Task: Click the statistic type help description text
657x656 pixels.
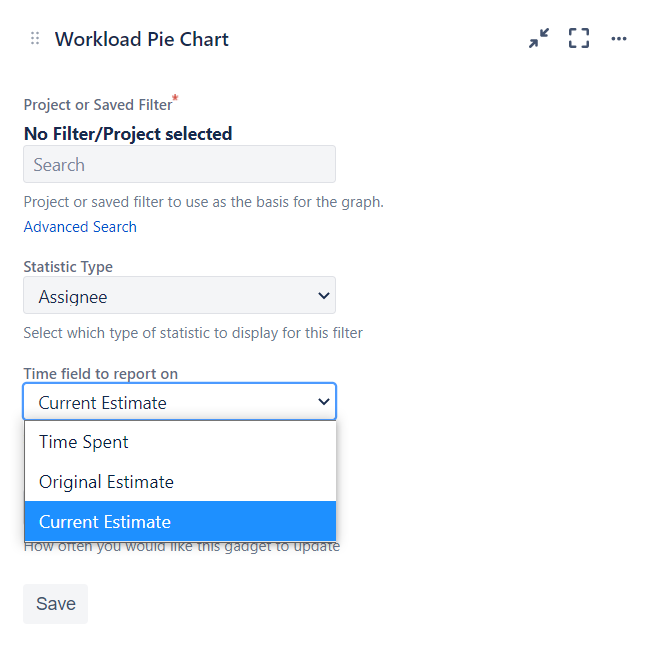Action: click(193, 333)
